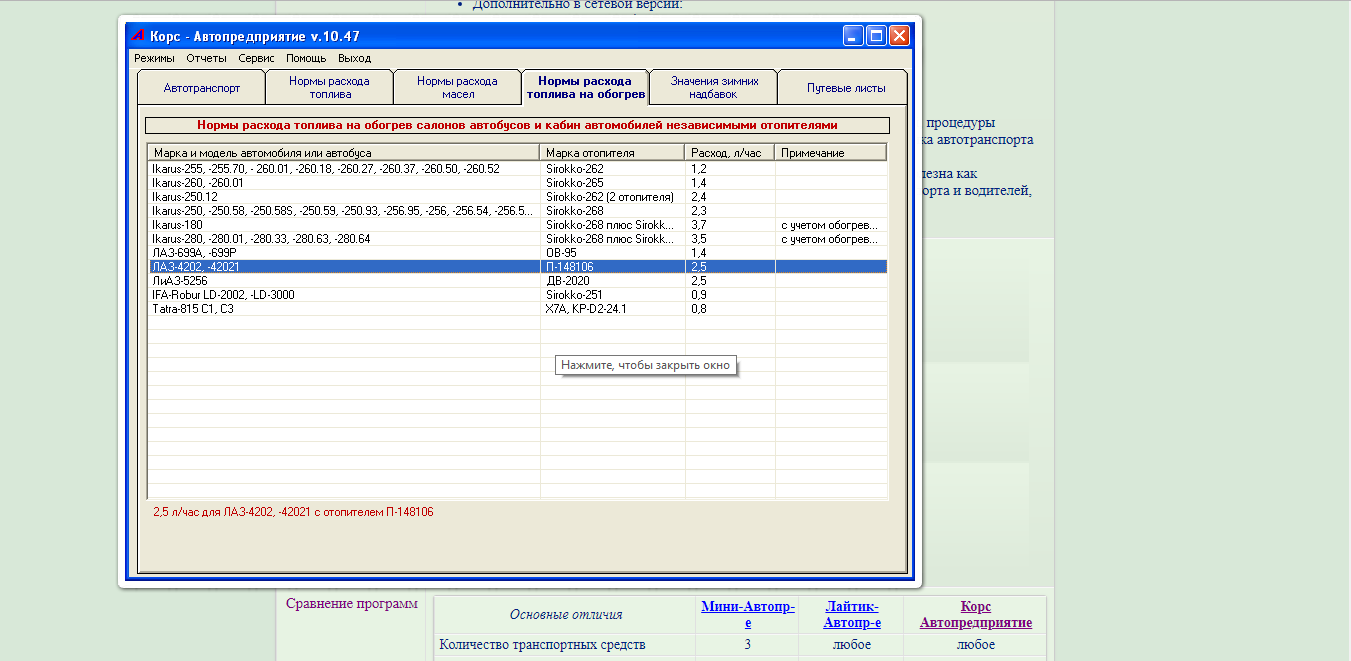1351x661 pixels.
Task: Click the Примечание column header
Action: click(830, 153)
